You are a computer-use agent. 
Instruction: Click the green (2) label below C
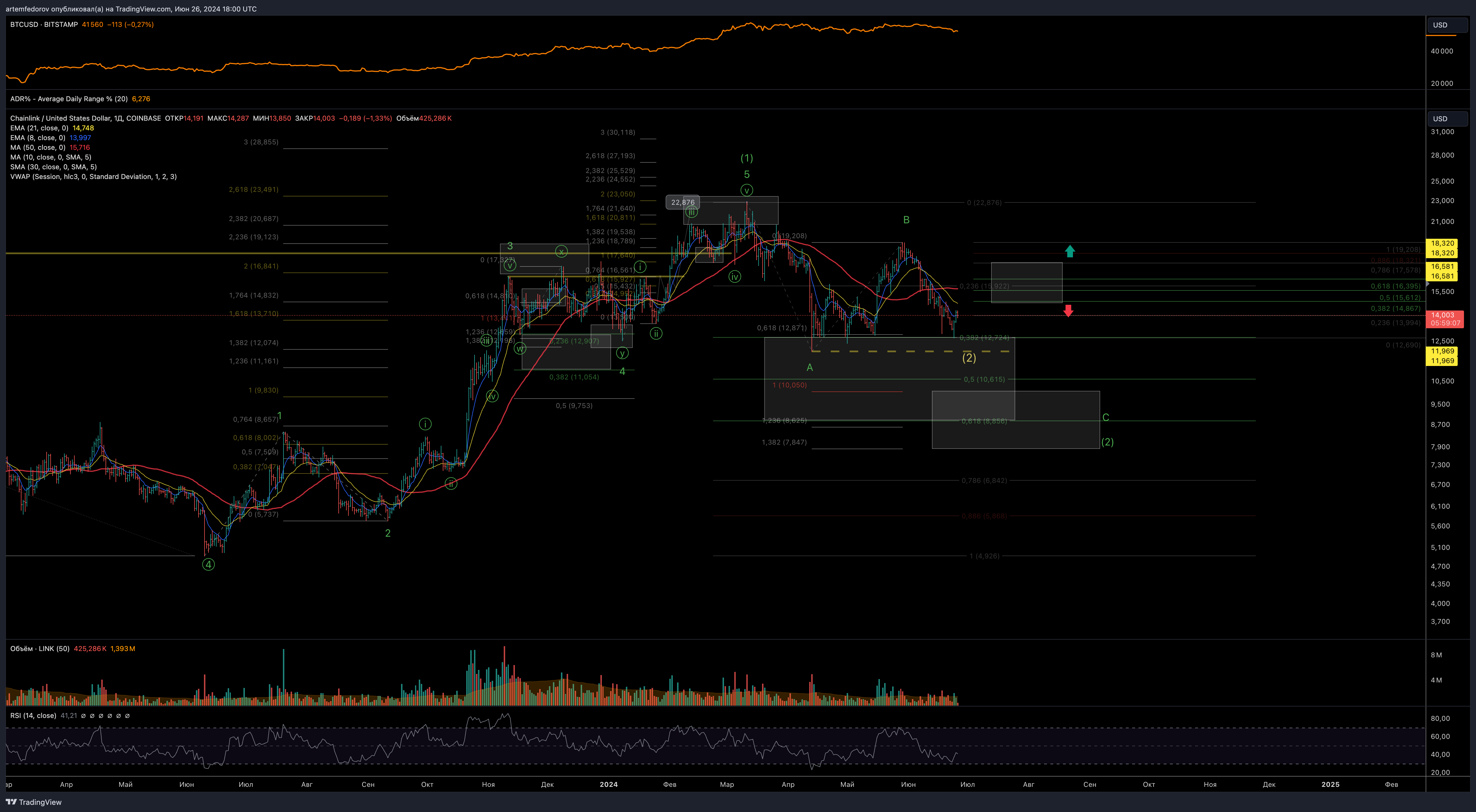point(1108,441)
